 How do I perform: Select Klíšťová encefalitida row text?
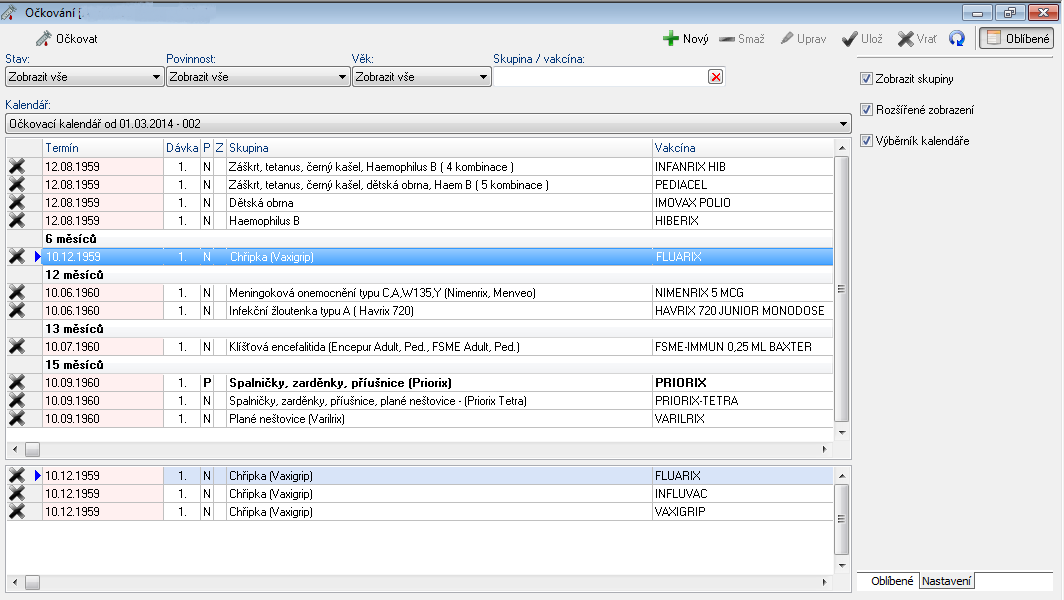point(374,347)
